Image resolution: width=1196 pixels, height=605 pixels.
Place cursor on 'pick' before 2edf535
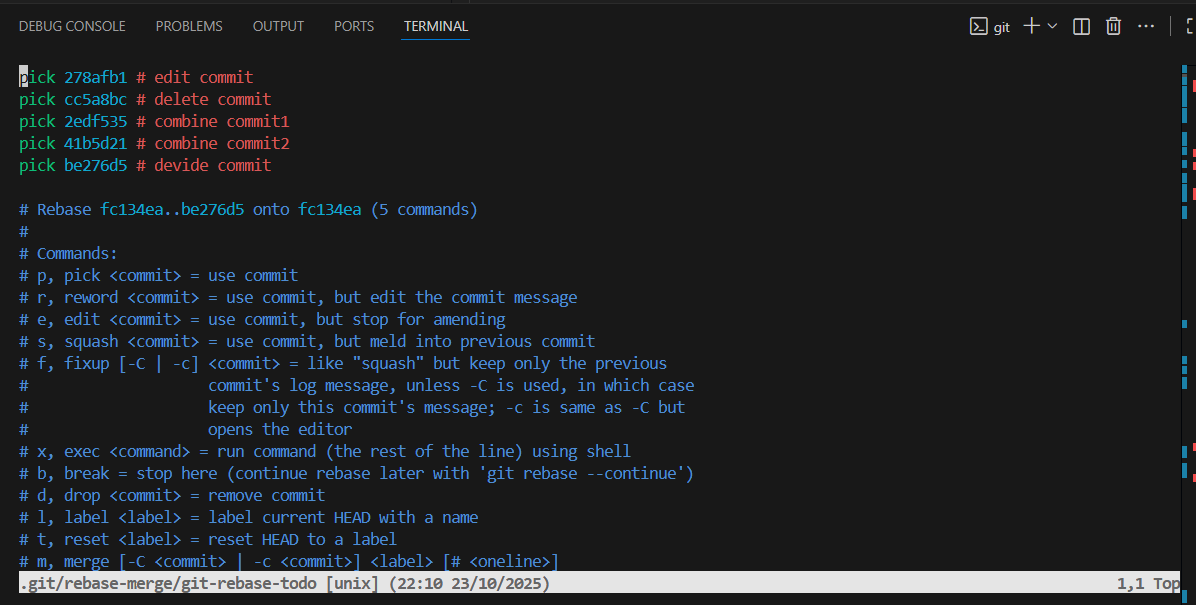(x=37, y=121)
